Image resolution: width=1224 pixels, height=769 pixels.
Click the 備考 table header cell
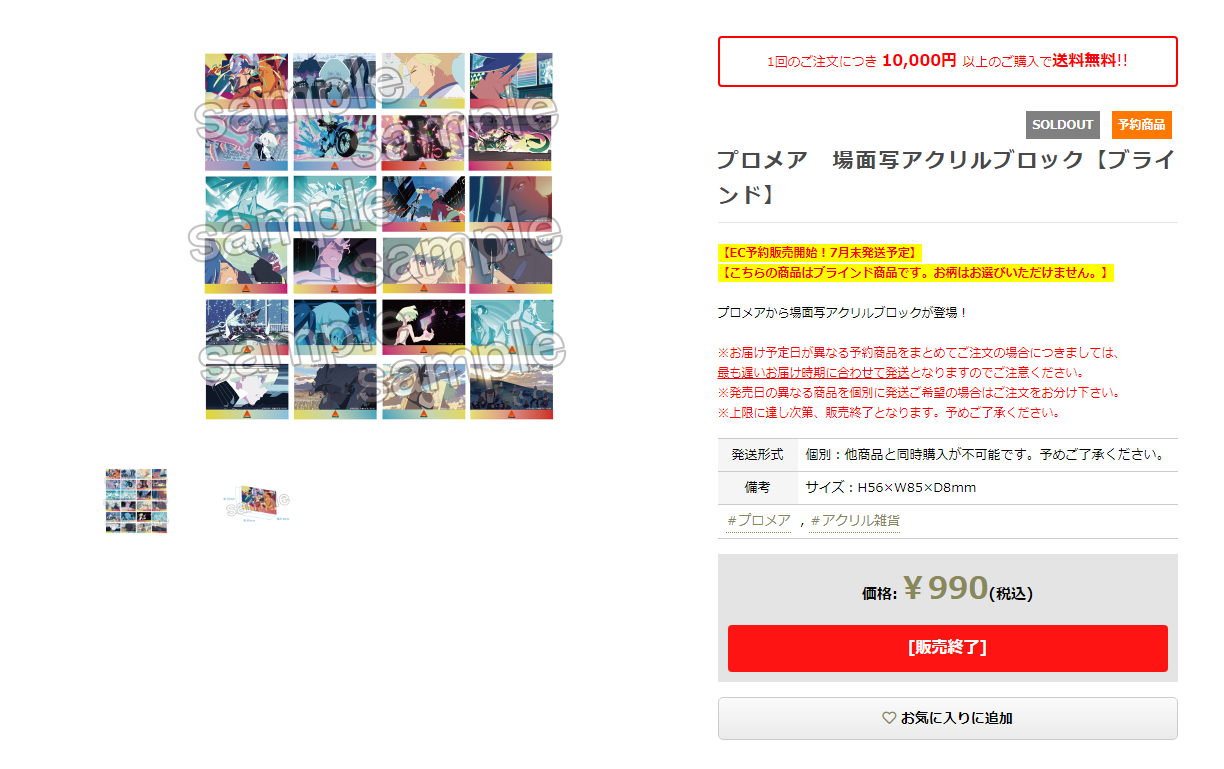pos(757,488)
